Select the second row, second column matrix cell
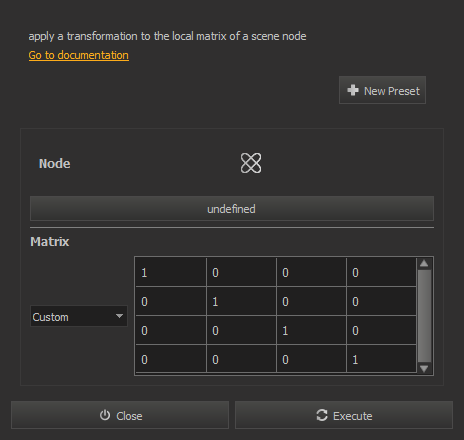Viewport: 464px width, 440px height. 241,301
